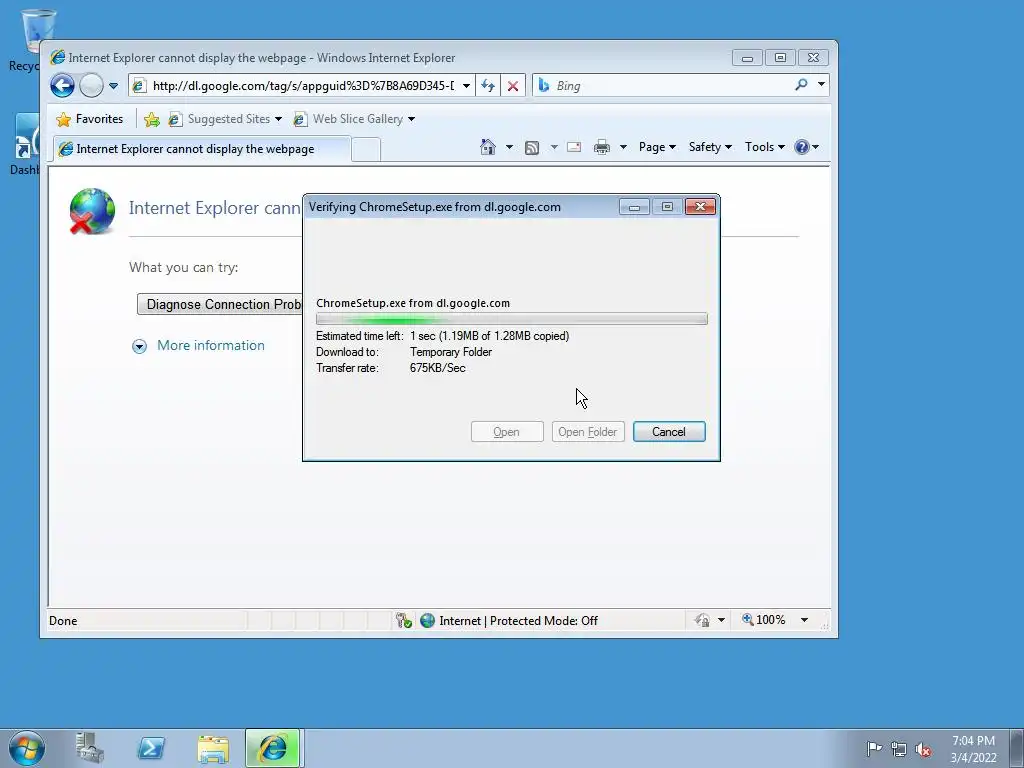
Task: Expand the Home button dropdown arrow
Action: click(509, 147)
